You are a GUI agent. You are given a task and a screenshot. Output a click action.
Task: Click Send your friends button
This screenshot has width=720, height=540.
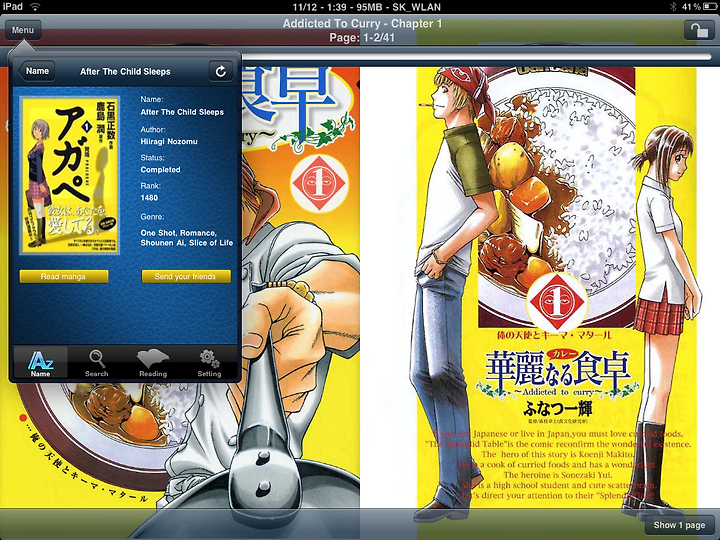[186, 276]
